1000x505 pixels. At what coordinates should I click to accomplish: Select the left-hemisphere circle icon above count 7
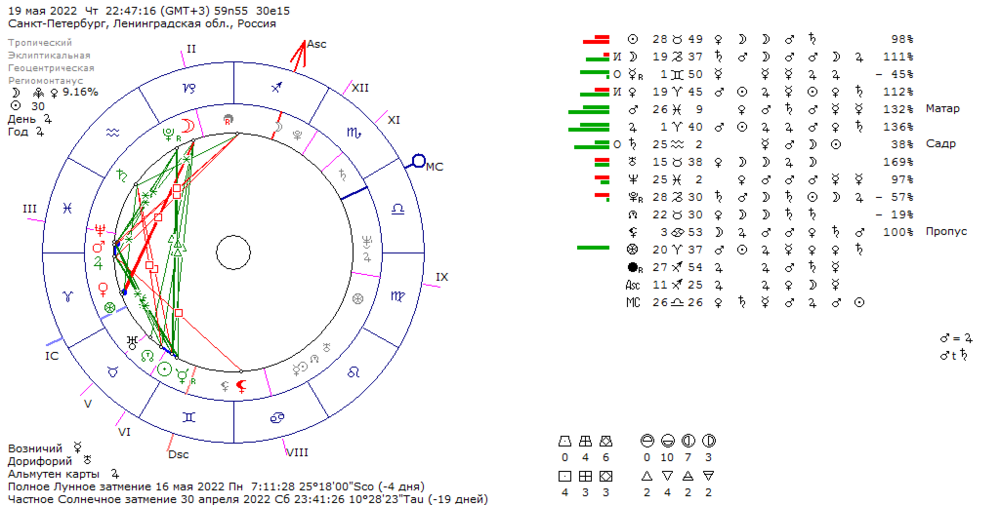pyautogui.click(x=688, y=441)
